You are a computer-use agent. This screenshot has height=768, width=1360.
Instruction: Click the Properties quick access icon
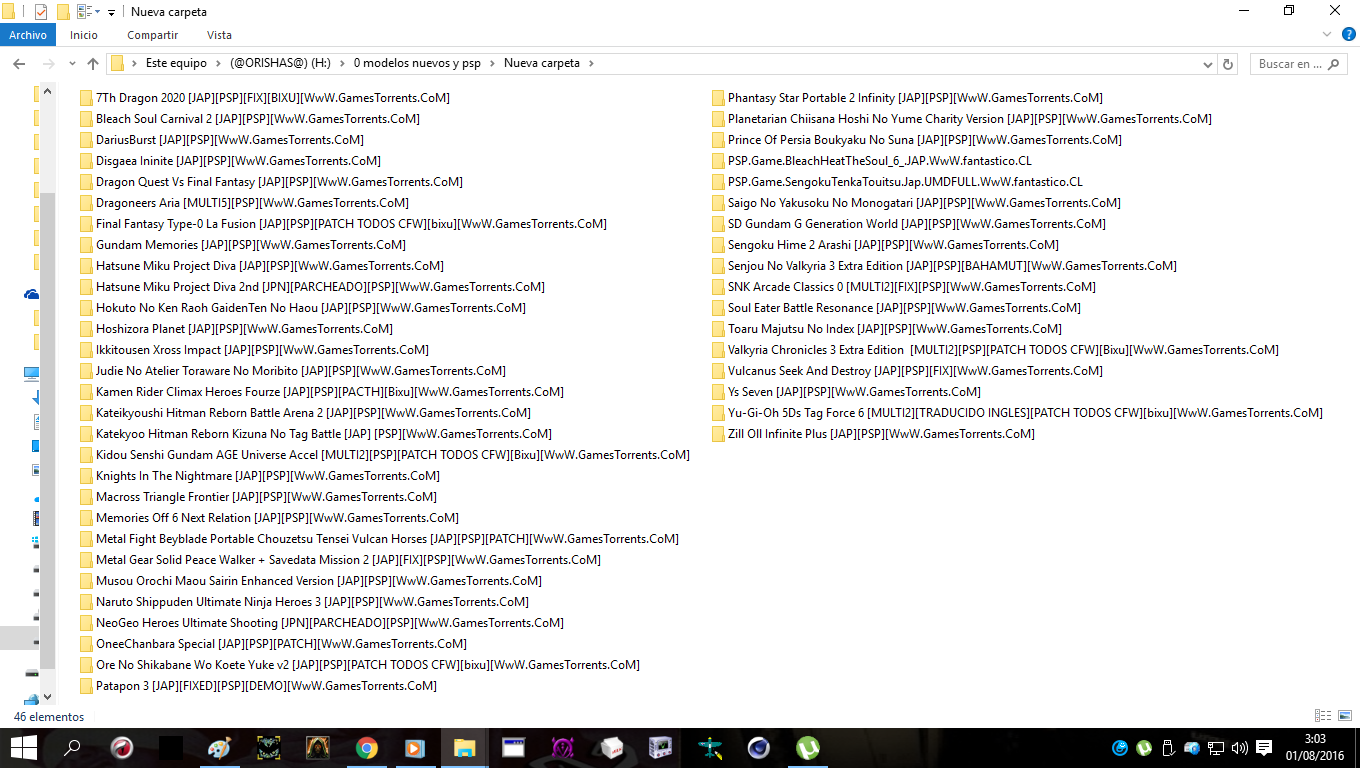click(41, 12)
